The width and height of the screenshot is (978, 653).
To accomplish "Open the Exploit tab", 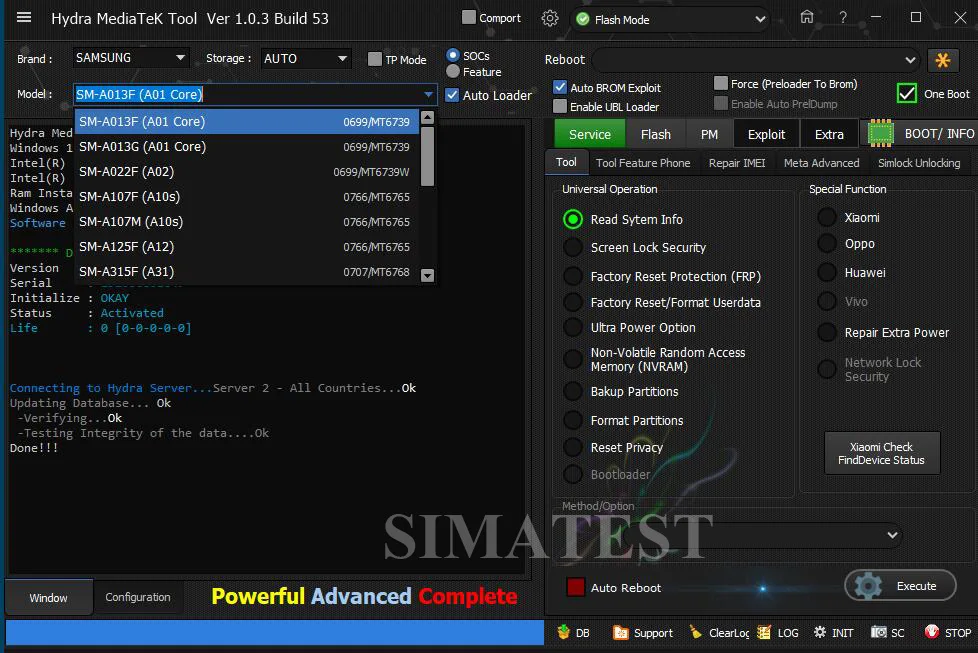I will coord(766,134).
